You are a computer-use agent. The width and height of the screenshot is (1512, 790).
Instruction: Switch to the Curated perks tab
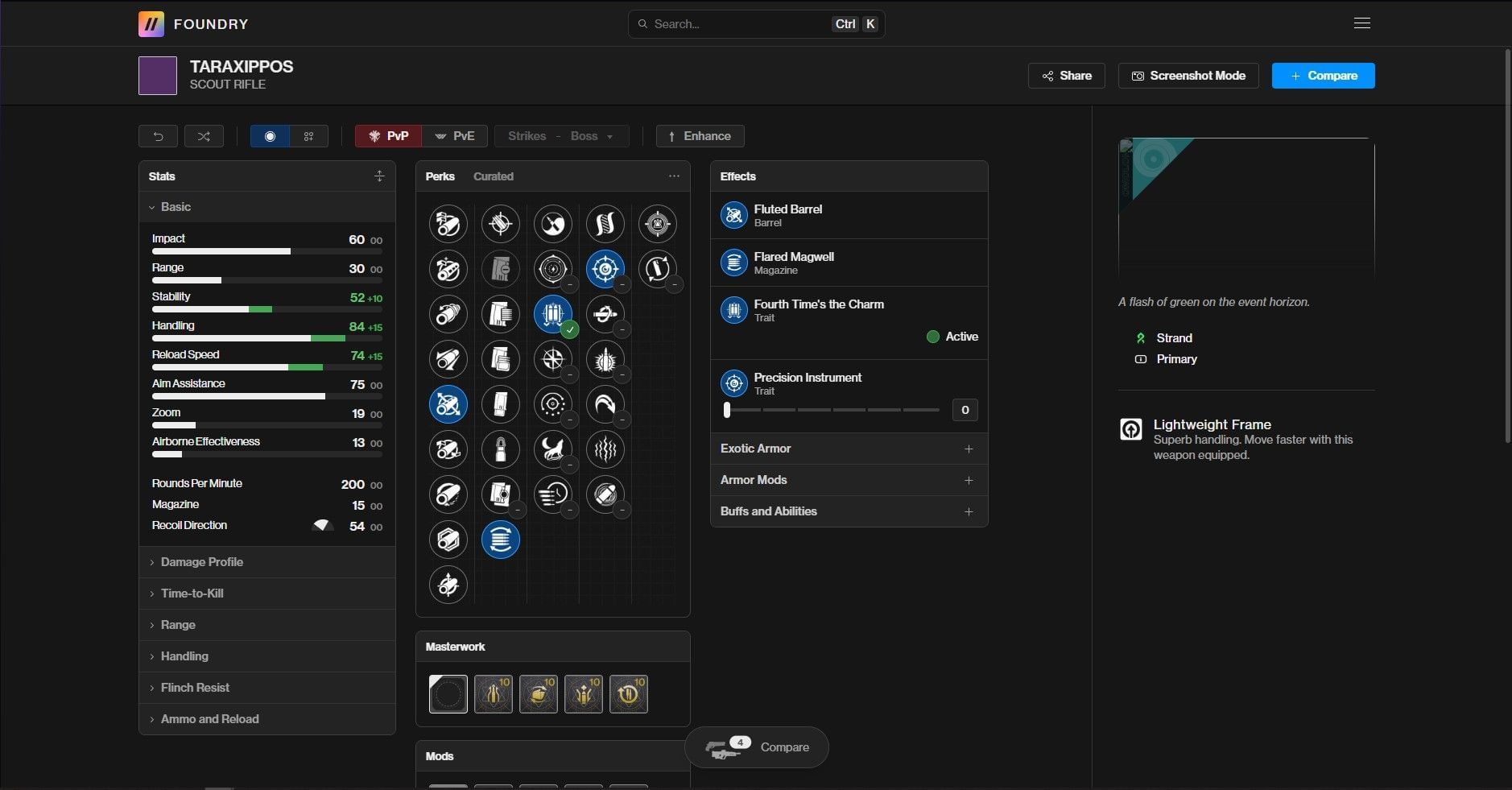pyautogui.click(x=493, y=176)
